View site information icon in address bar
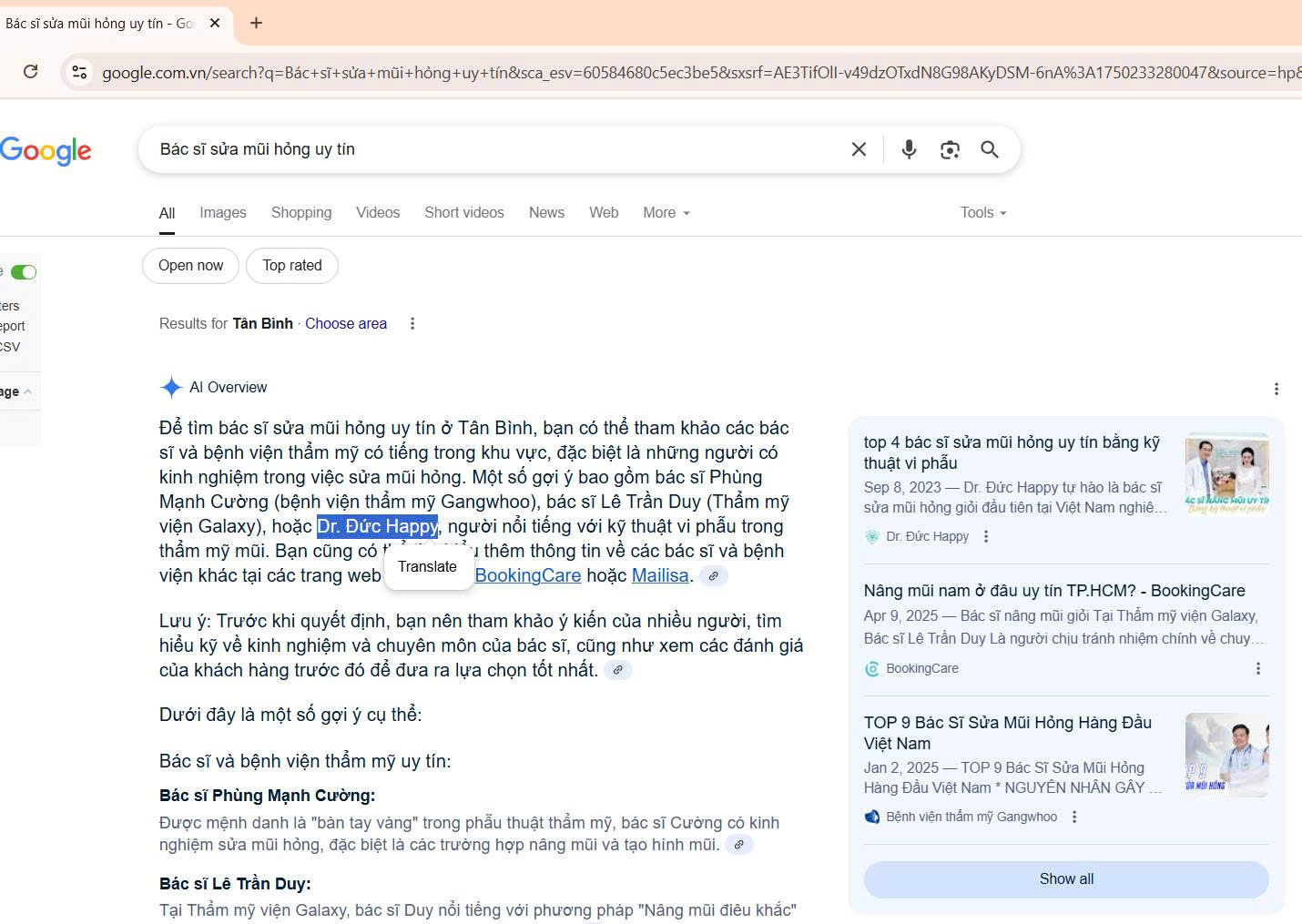 [79, 72]
